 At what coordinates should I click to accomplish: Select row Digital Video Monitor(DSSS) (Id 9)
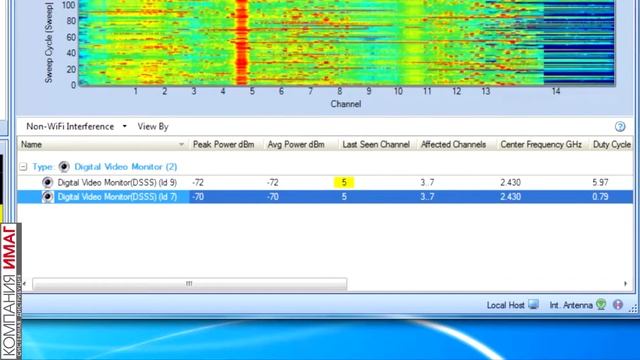tap(325, 182)
